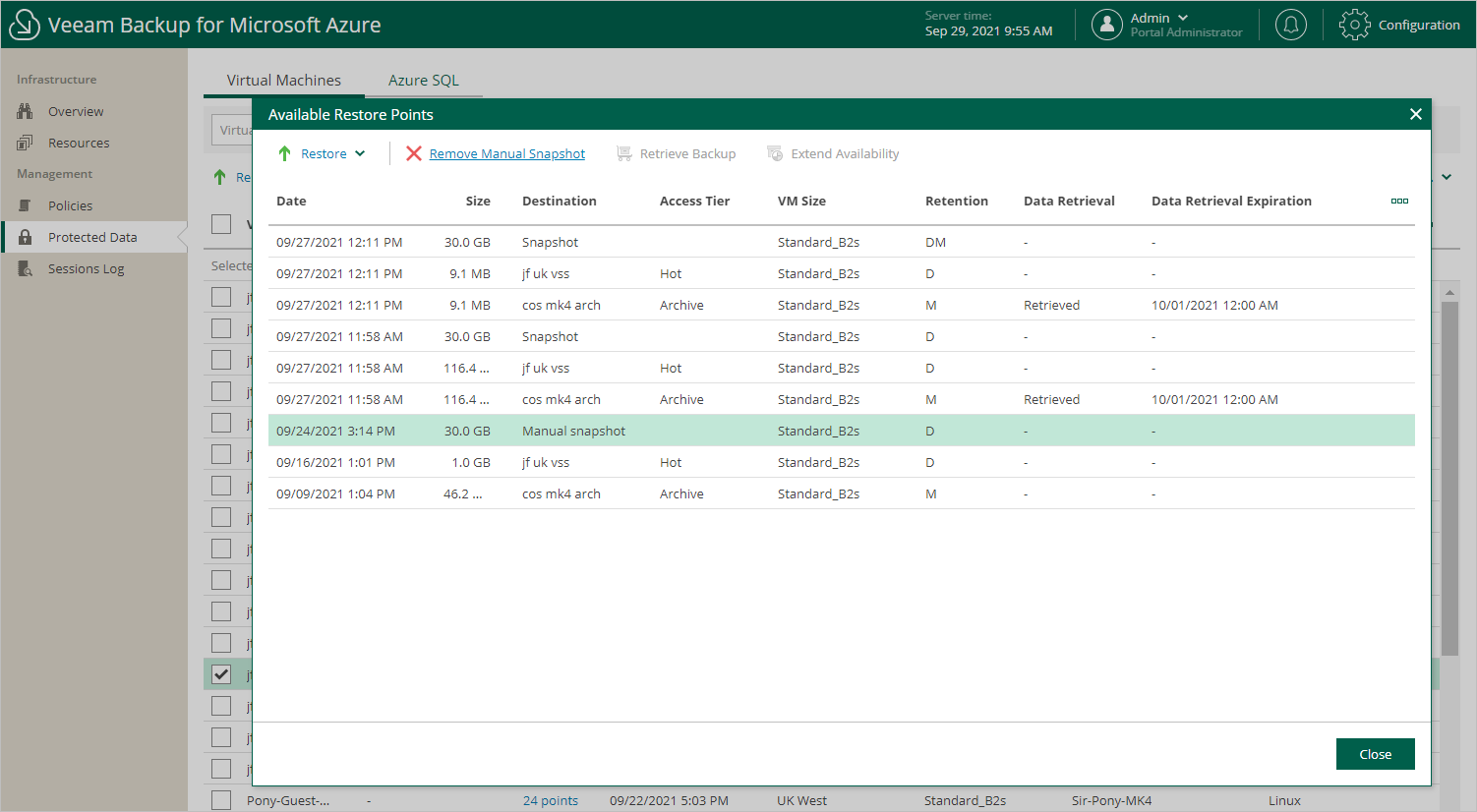
Task: Uncheck the checked VM row checkbox
Action: click(221, 674)
